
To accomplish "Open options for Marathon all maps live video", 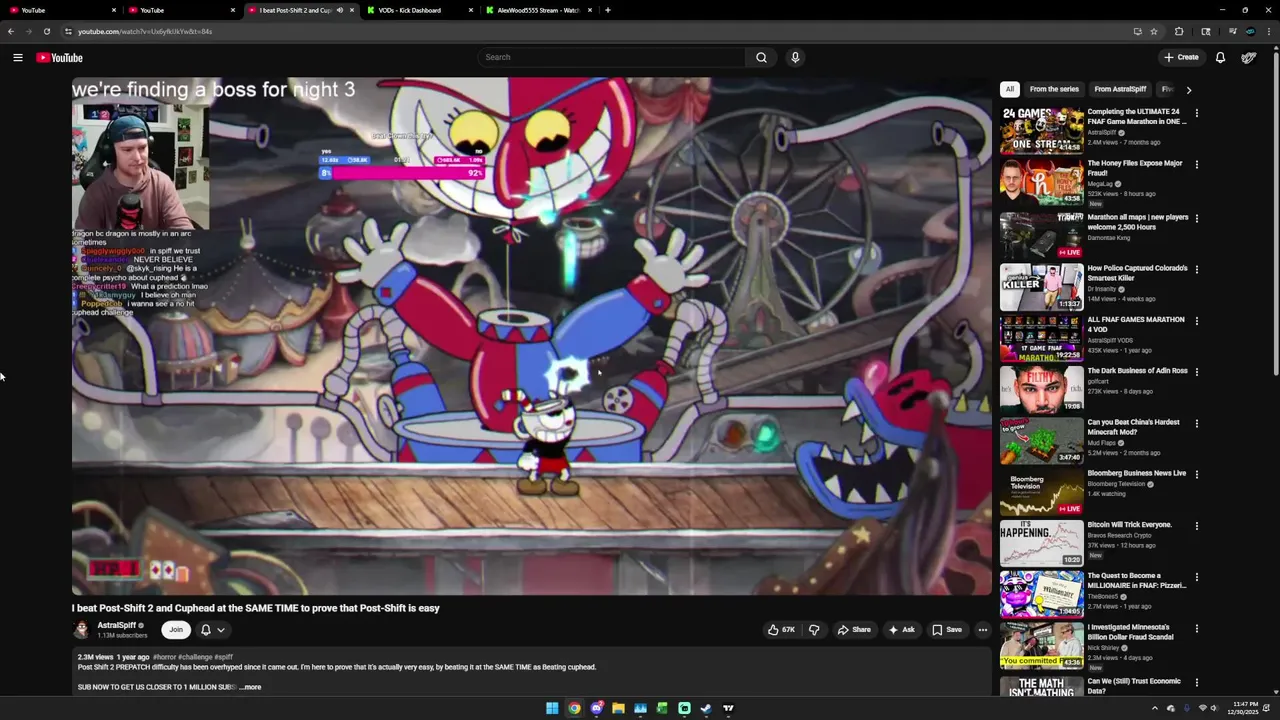I will (1196, 218).
